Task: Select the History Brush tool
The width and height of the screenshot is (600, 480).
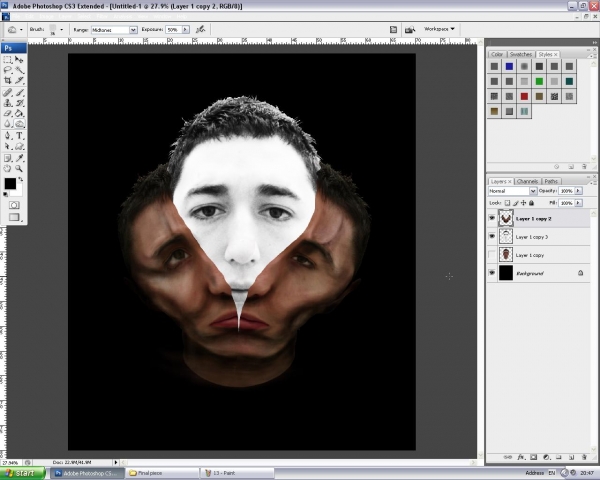Action: coord(19,103)
